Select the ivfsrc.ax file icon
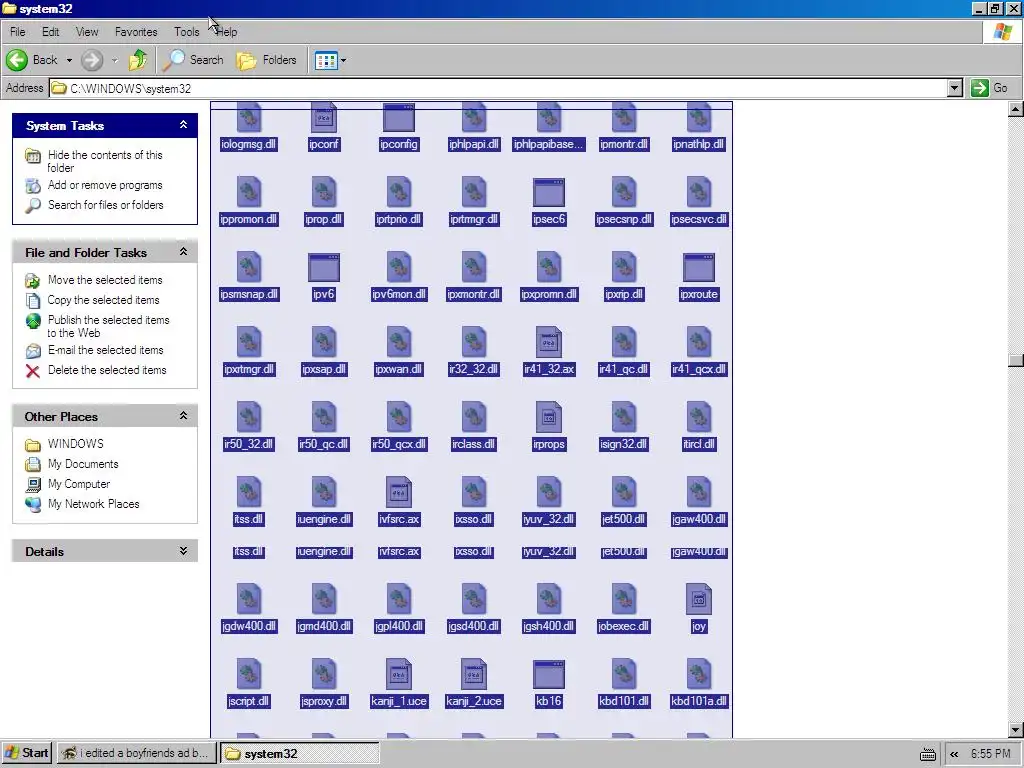The image size is (1024, 768). [x=398, y=492]
